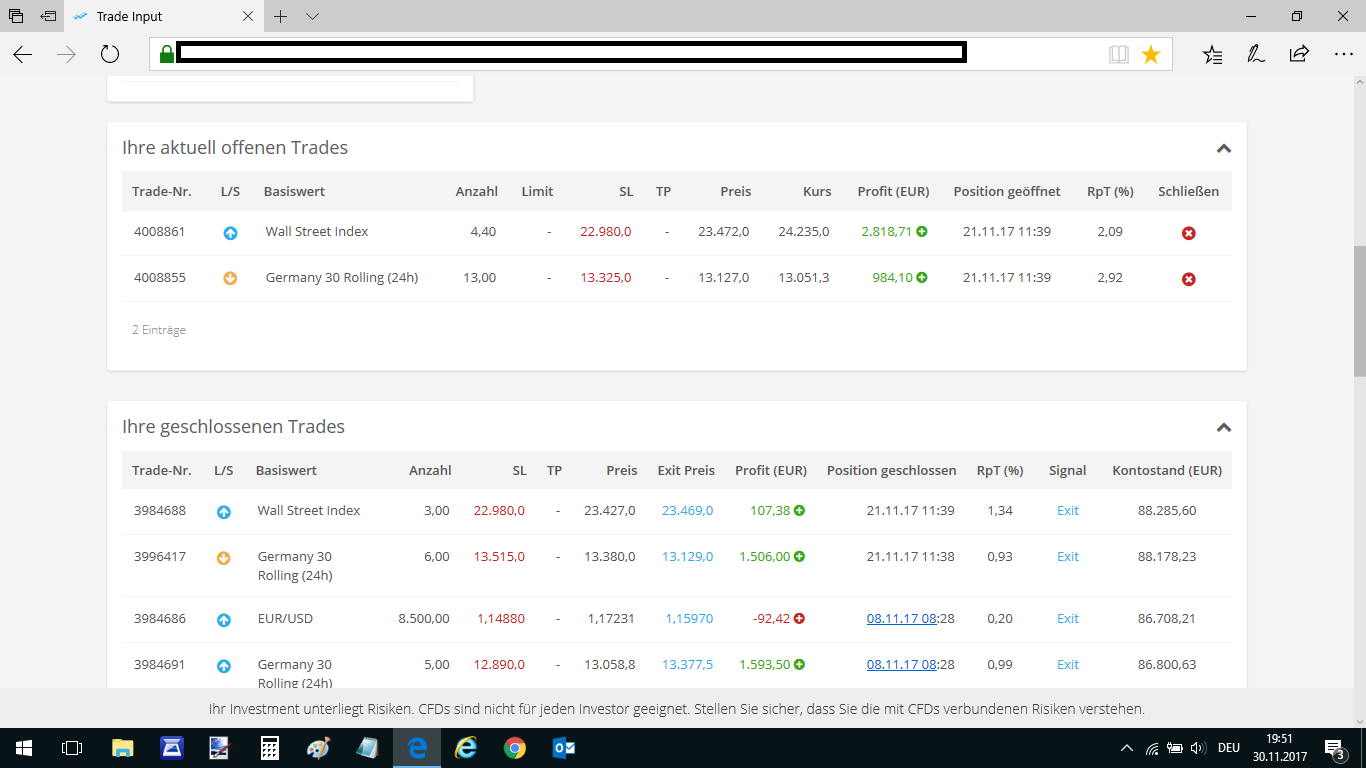This screenshot has height=768, width=1366.
Task: Click the long arrow icon for trade 4008861
Action: point(230,233)
